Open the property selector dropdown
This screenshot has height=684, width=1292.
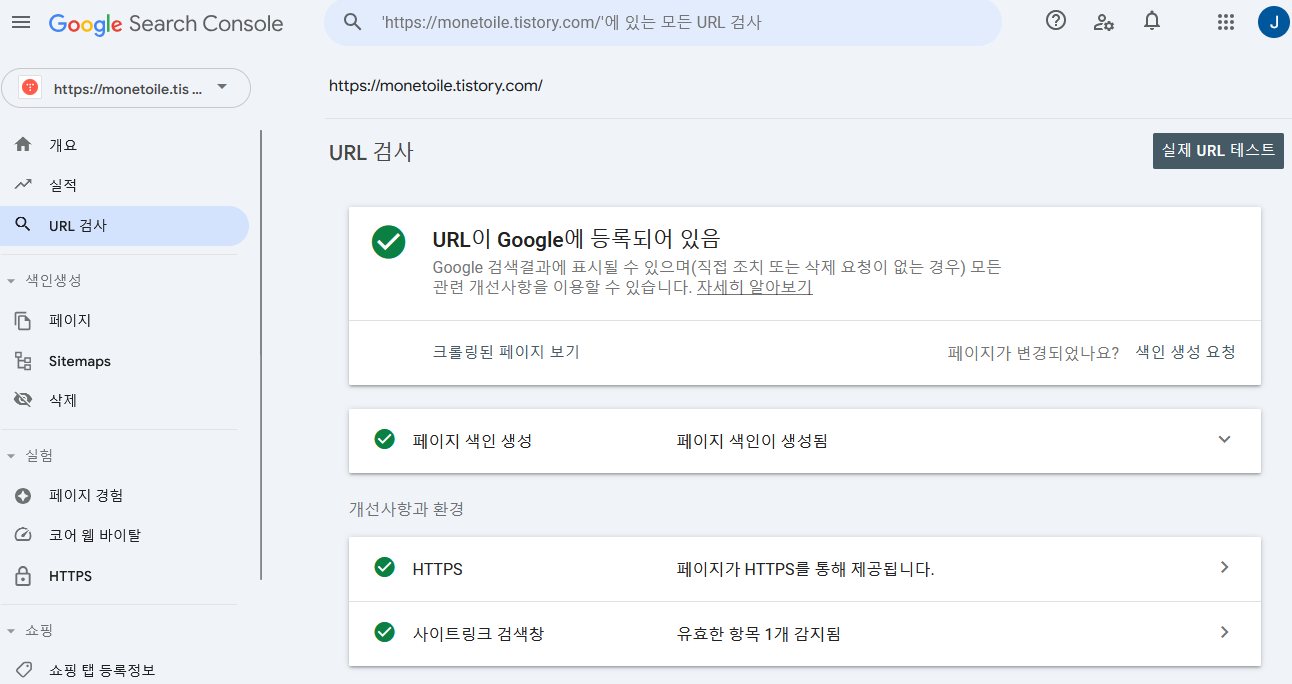click(126, 88)
